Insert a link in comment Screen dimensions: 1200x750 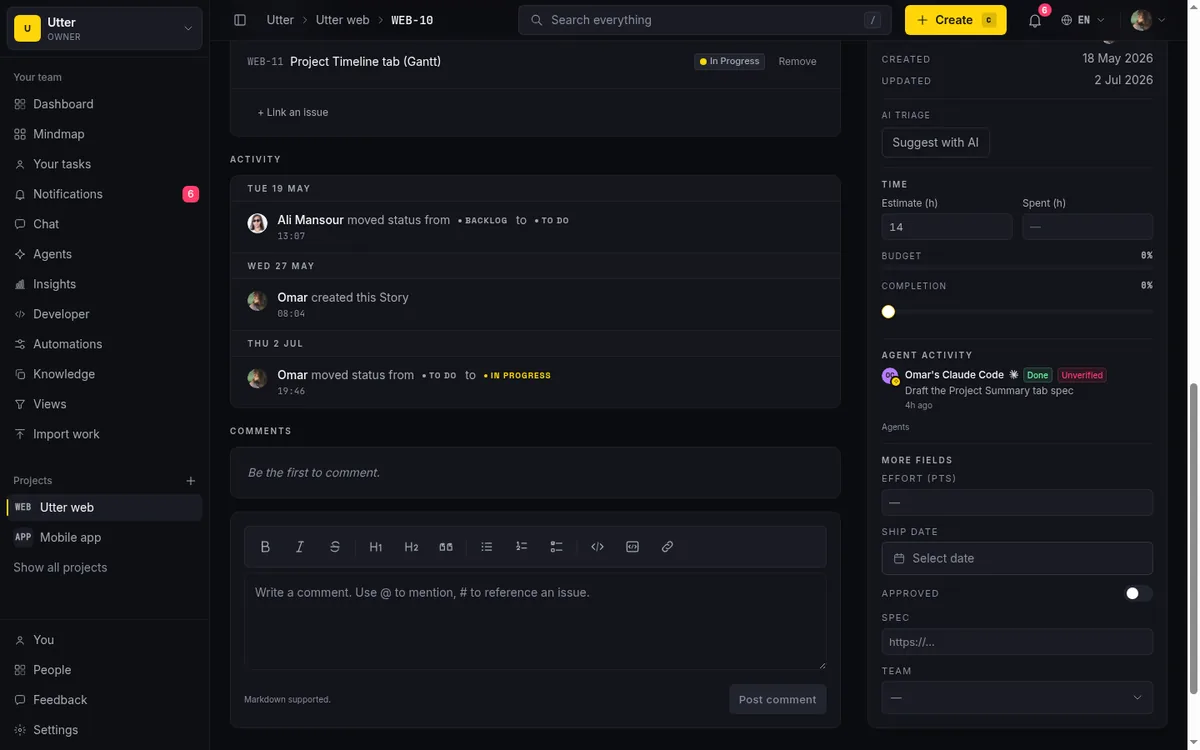[x=668, y=547]
